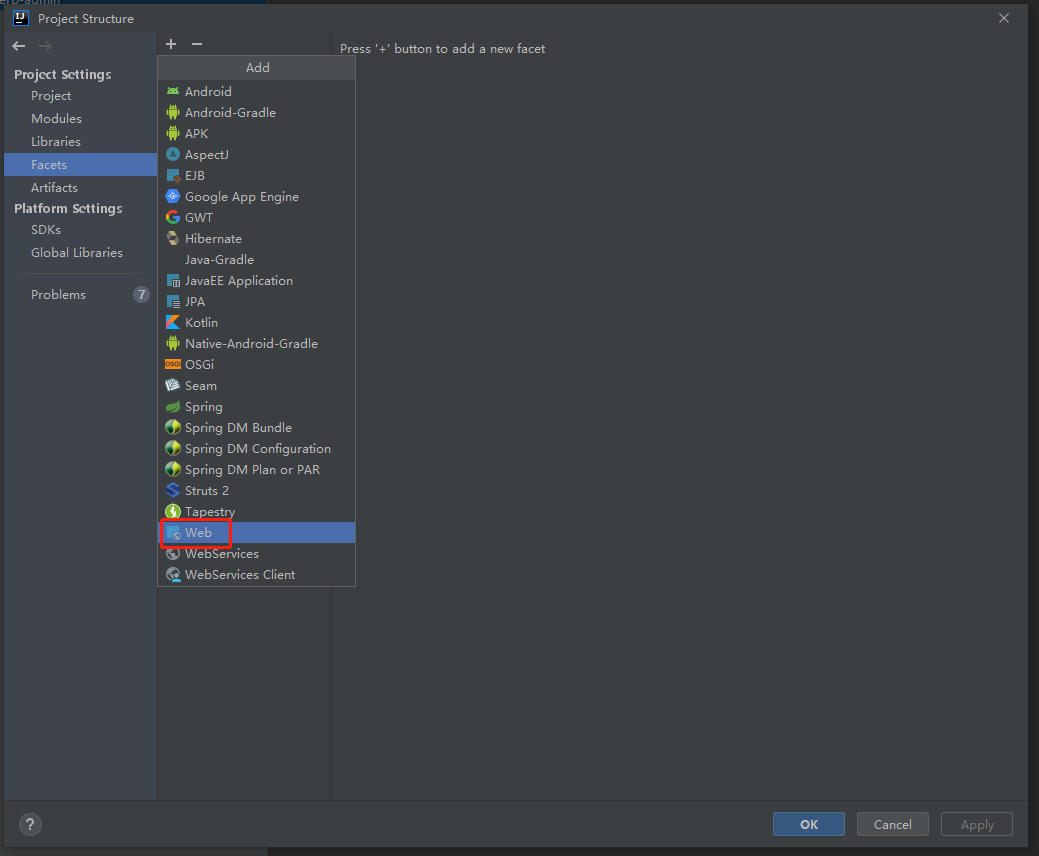Click the GWT Google logo icon
1039x856 pixels.
(173, 217)
